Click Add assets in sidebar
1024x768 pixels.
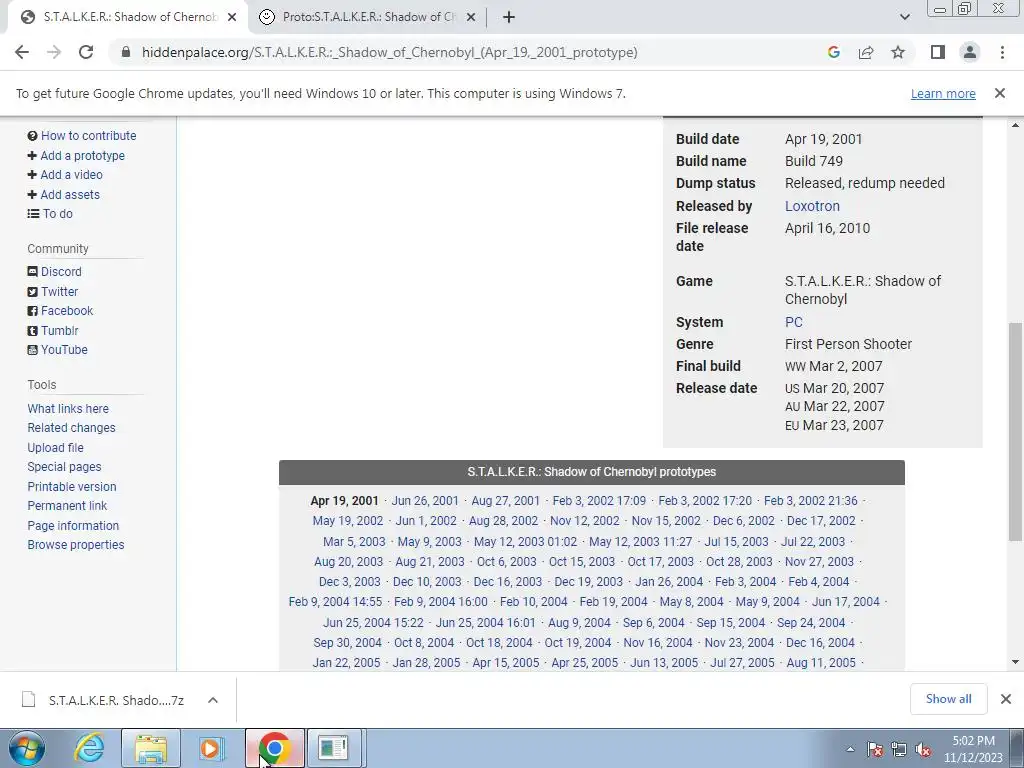click(70, 195)
